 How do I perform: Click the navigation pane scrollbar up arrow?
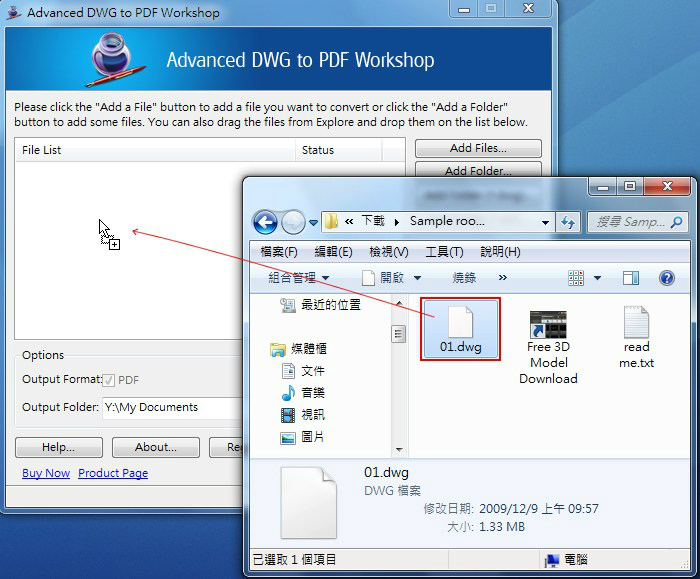click(x=399, y=304)
